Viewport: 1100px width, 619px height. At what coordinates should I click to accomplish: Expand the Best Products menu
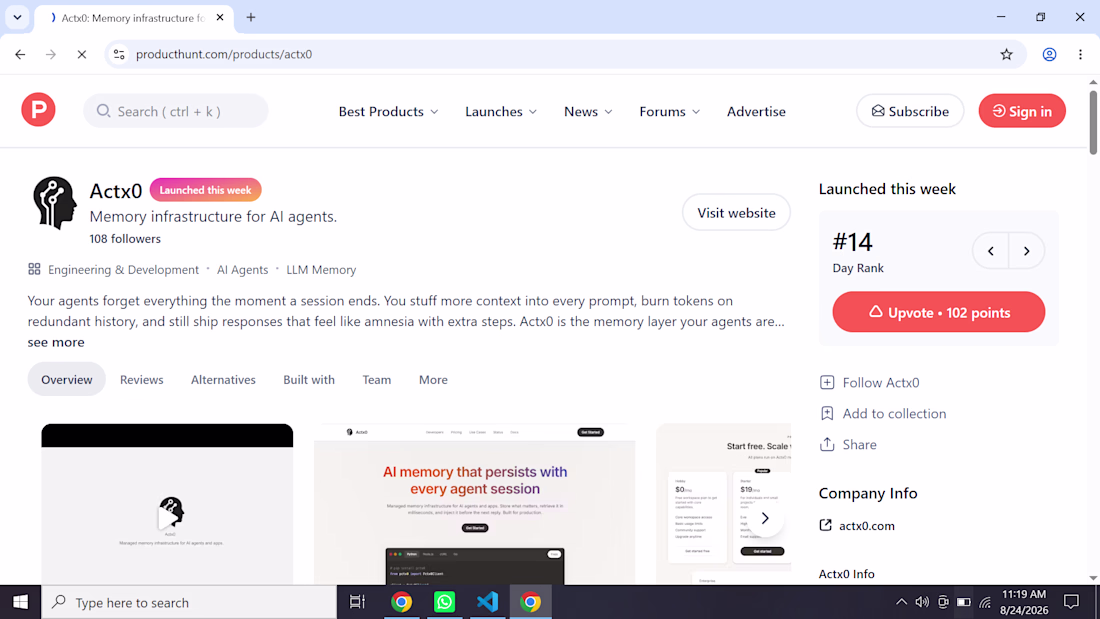click(389, 112)
